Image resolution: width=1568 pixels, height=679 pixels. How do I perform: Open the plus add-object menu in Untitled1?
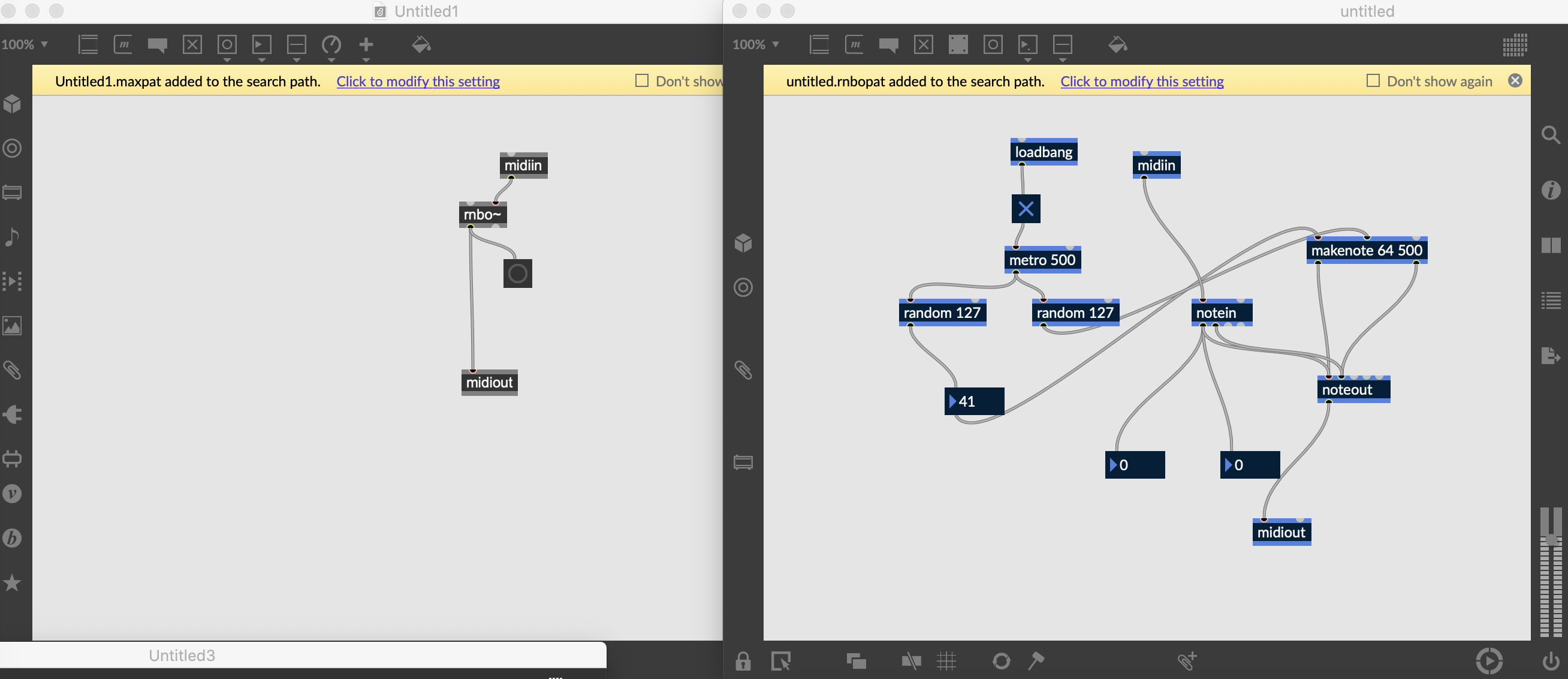366,44
